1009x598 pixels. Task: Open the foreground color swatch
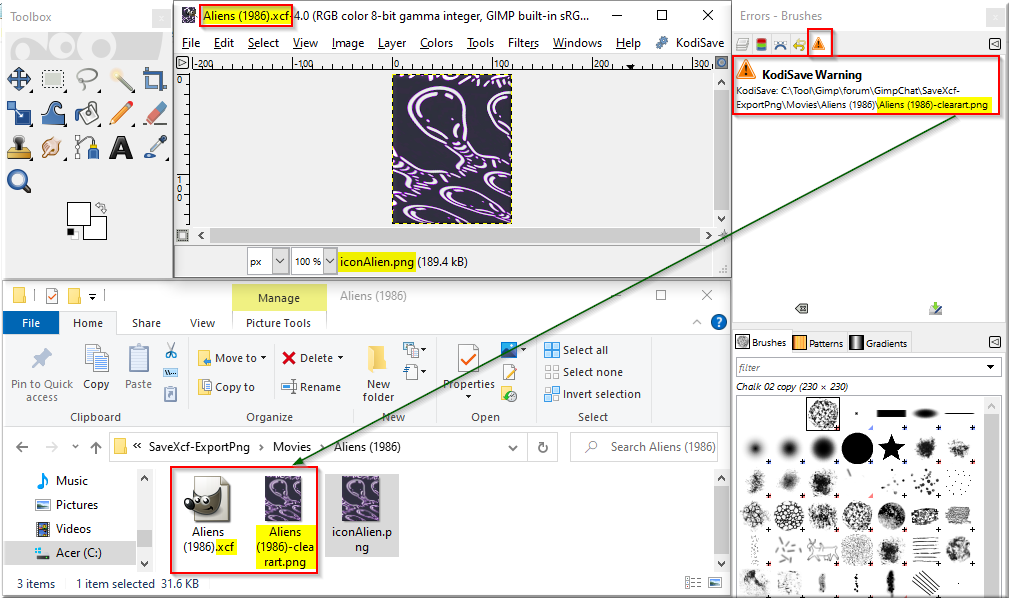pyautogui.click(x=79, y=214)
